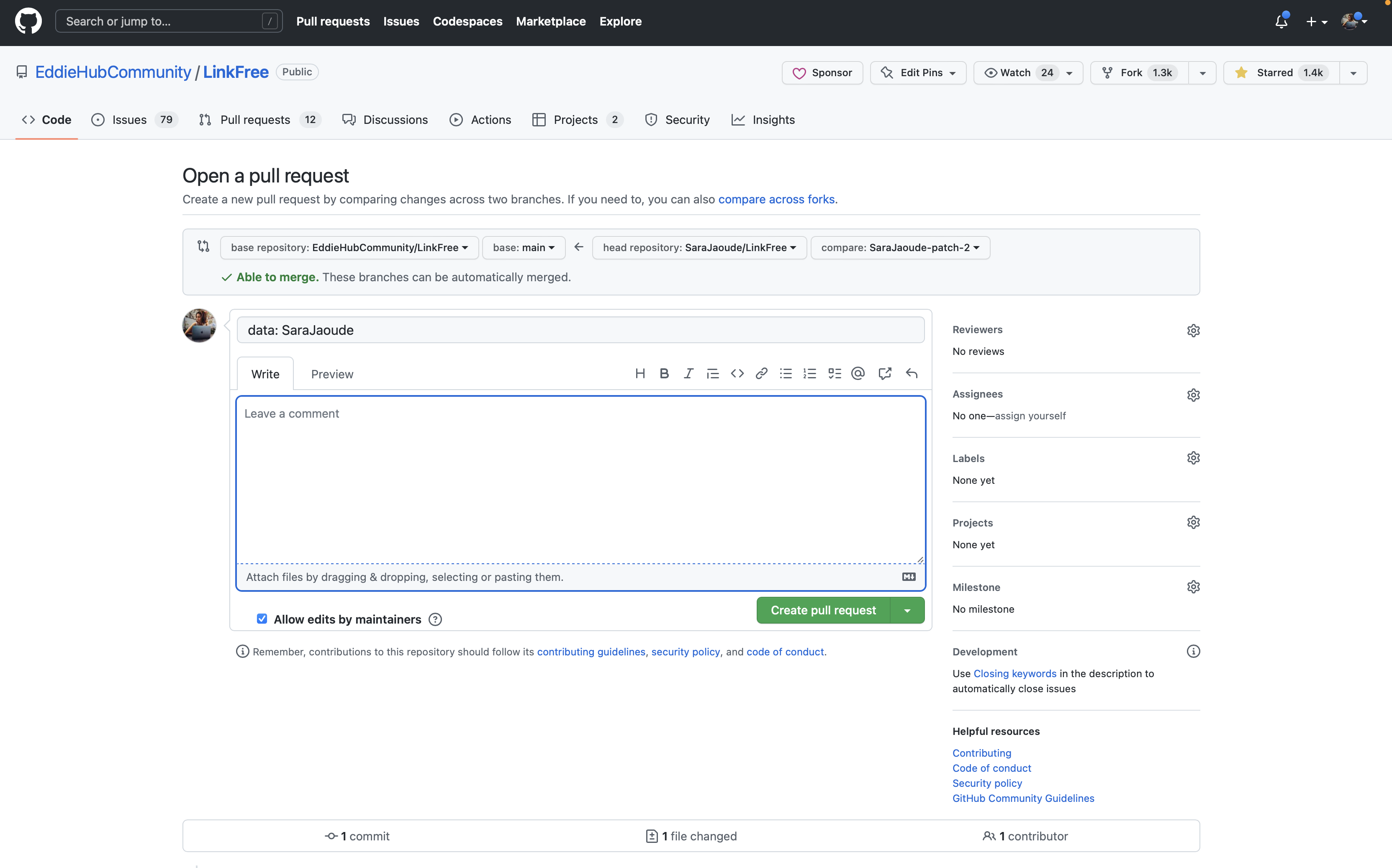Image resolution: width=1392 pixels, height=868 pixels.
Task: Mention a user with @ icon
Action: click(858, 374)
